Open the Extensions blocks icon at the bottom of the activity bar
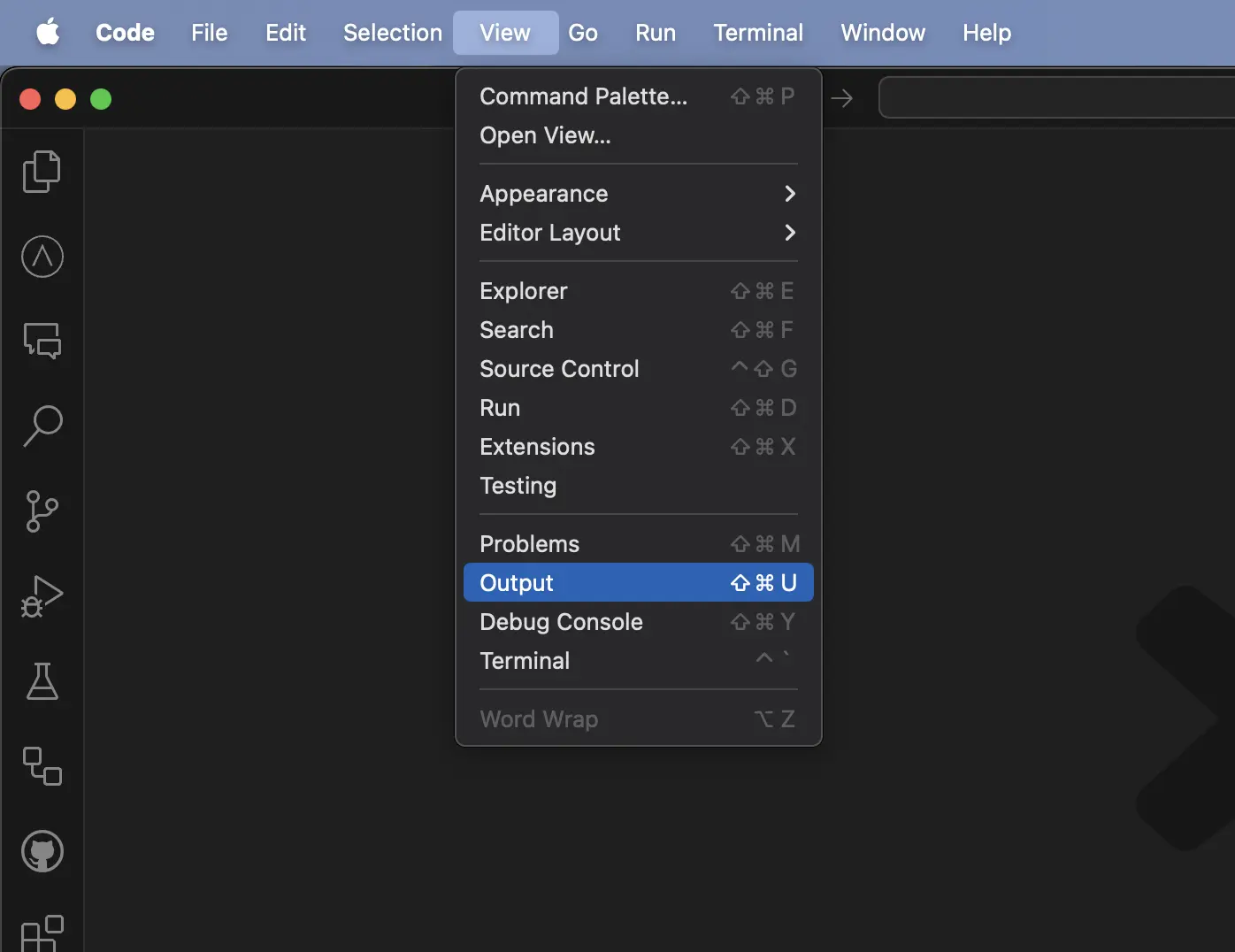This screenshot has width=1235, height=952. point(42,933)
